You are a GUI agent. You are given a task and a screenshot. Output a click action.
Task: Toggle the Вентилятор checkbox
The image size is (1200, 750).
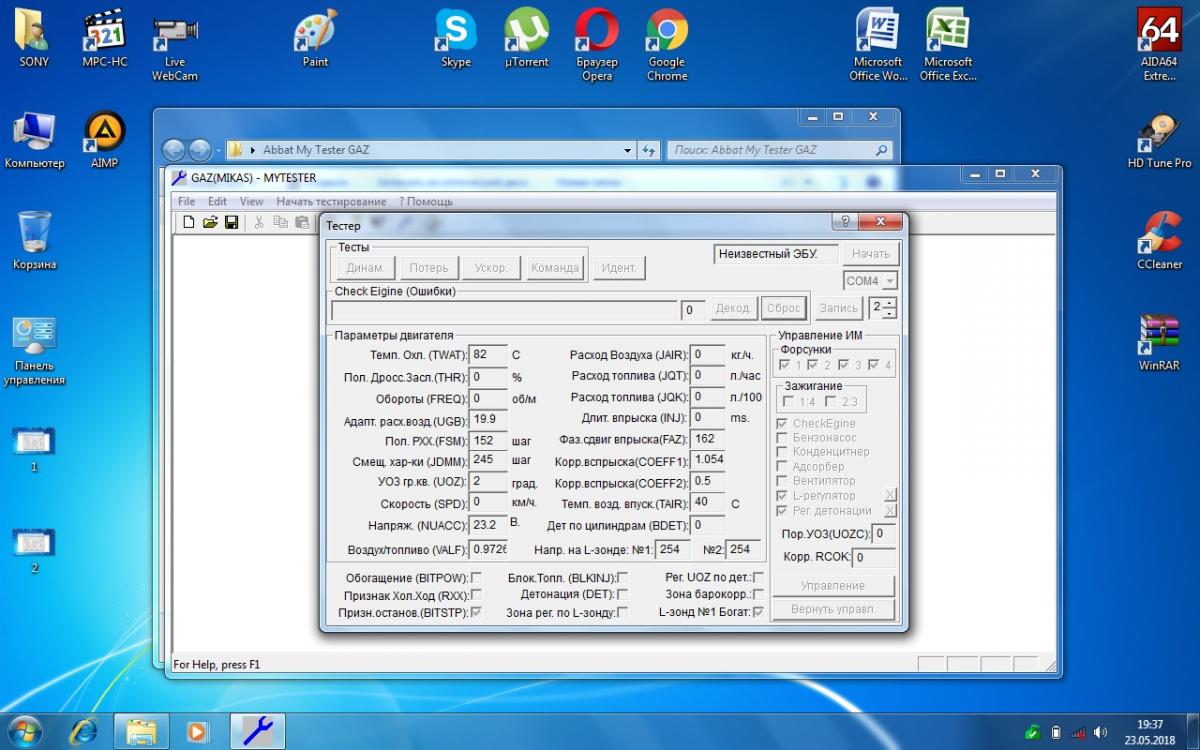pyautogui.click(x=783, y=481)
